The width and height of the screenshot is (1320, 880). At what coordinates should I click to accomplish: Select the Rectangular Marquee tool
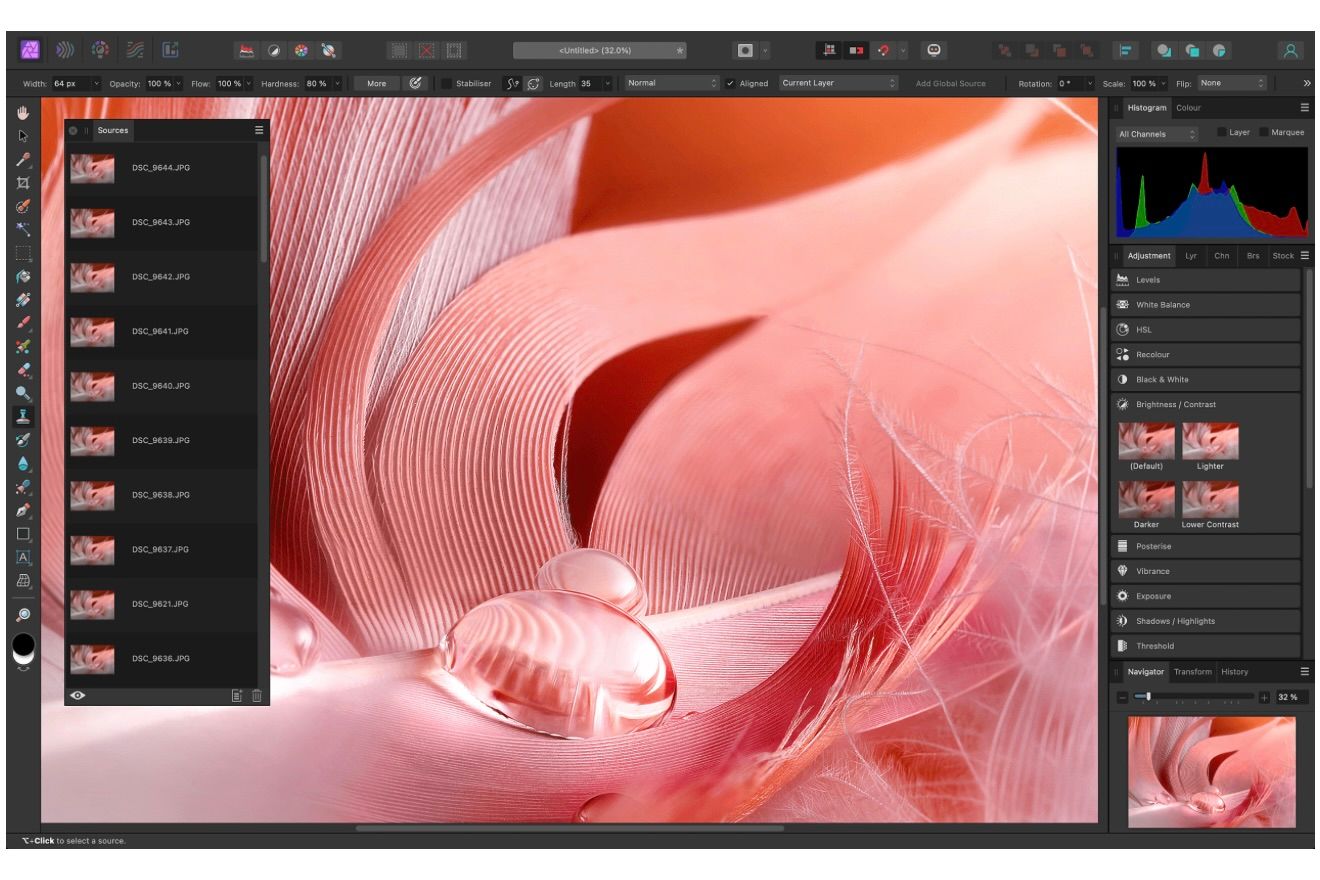23,253
